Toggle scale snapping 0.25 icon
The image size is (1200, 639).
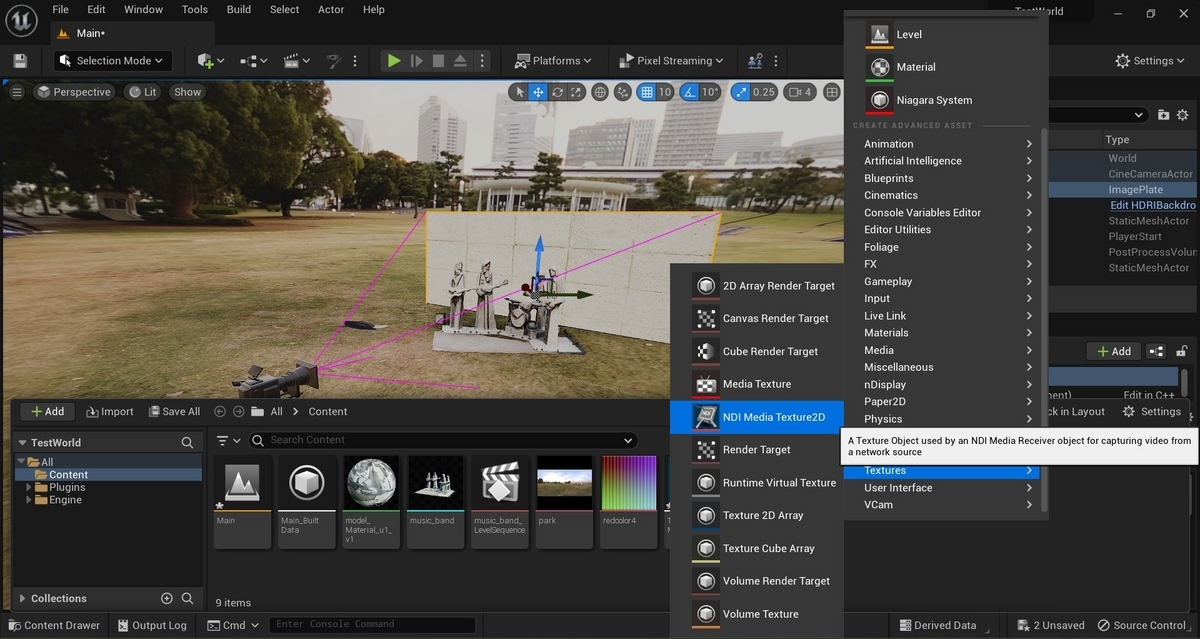pos(741,92)
